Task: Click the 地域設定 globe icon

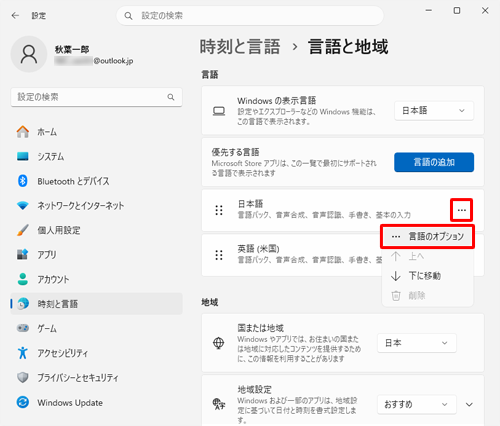Action: click(219, 404)
